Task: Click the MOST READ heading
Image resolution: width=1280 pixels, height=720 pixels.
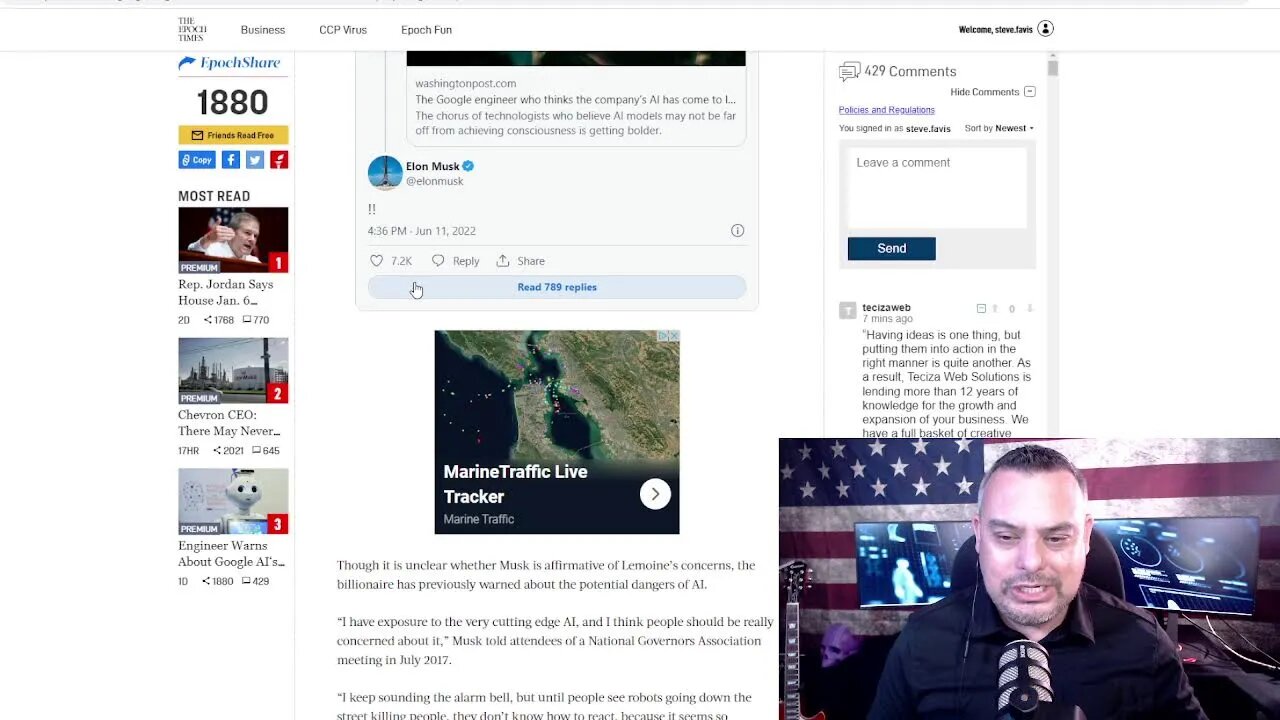Action: coord(214,196)
